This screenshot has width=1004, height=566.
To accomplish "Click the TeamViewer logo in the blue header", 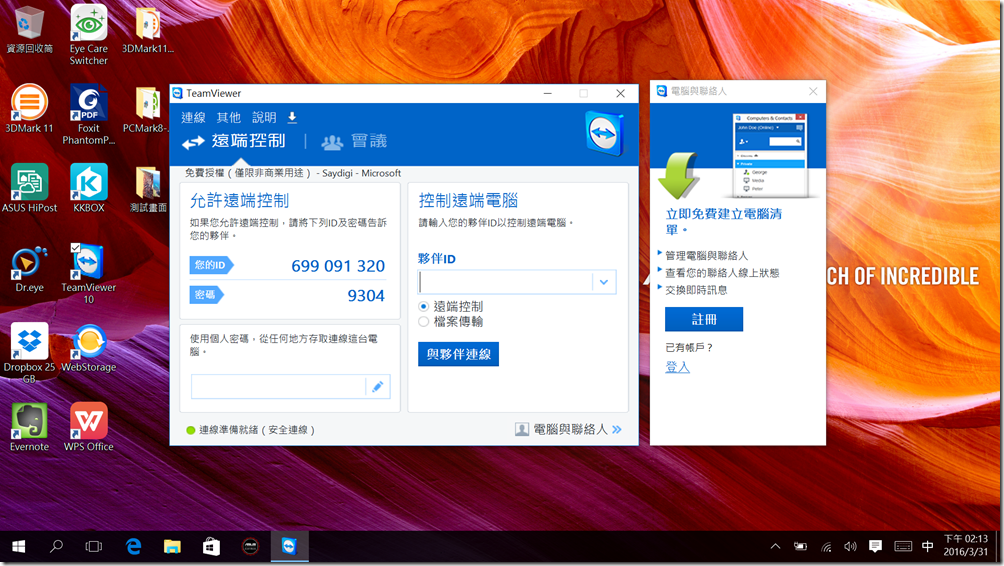I will tap(604, 134).
